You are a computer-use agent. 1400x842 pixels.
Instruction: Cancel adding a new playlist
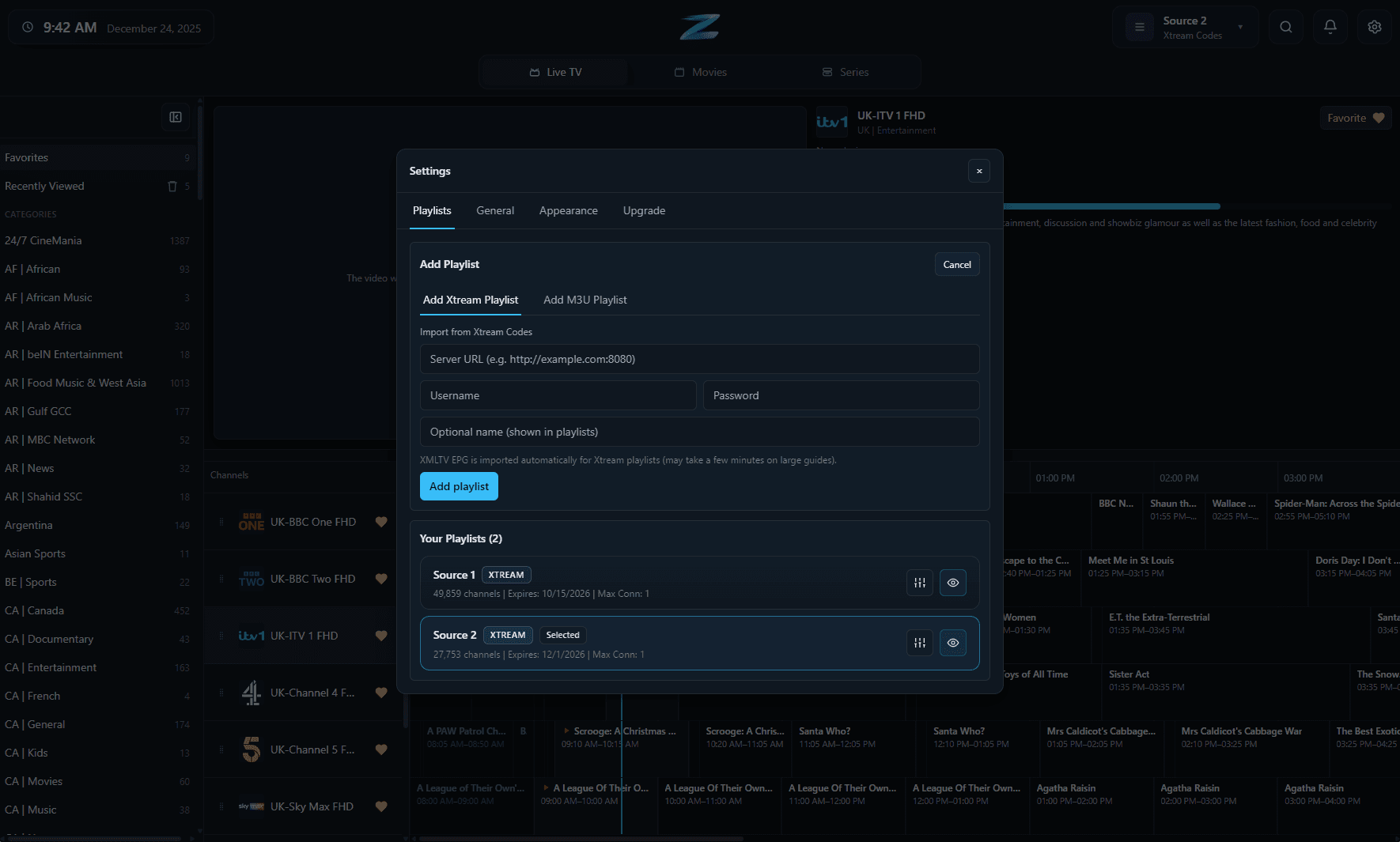coord(956,264)
